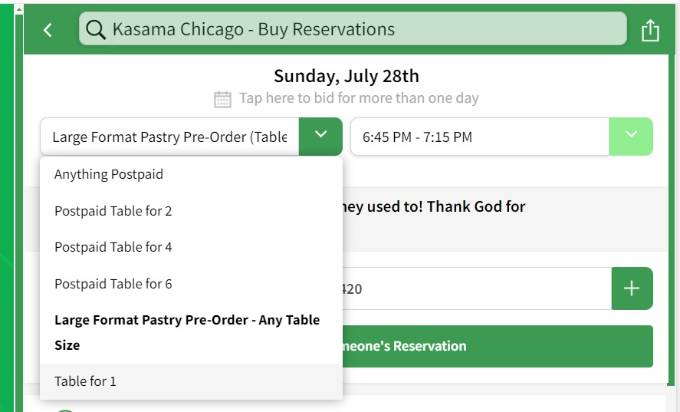Choose Table for 1 option

pos(85,381)
